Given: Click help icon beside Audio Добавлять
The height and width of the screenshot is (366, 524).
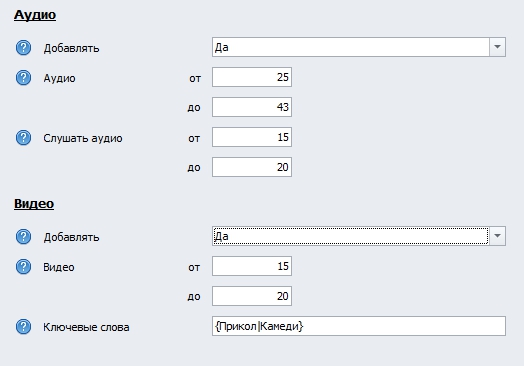Looking at the screenshot, I should (x=23, y=48).
